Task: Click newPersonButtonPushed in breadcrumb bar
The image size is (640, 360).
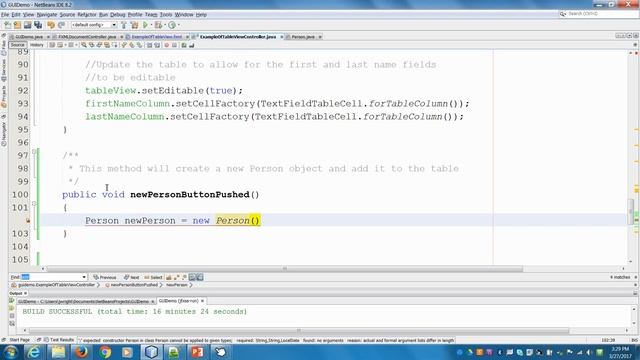Action: coord(134,285)
